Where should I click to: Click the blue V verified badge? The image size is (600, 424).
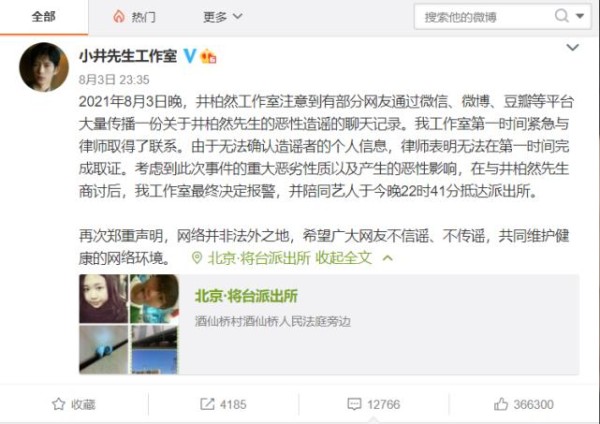190,56
